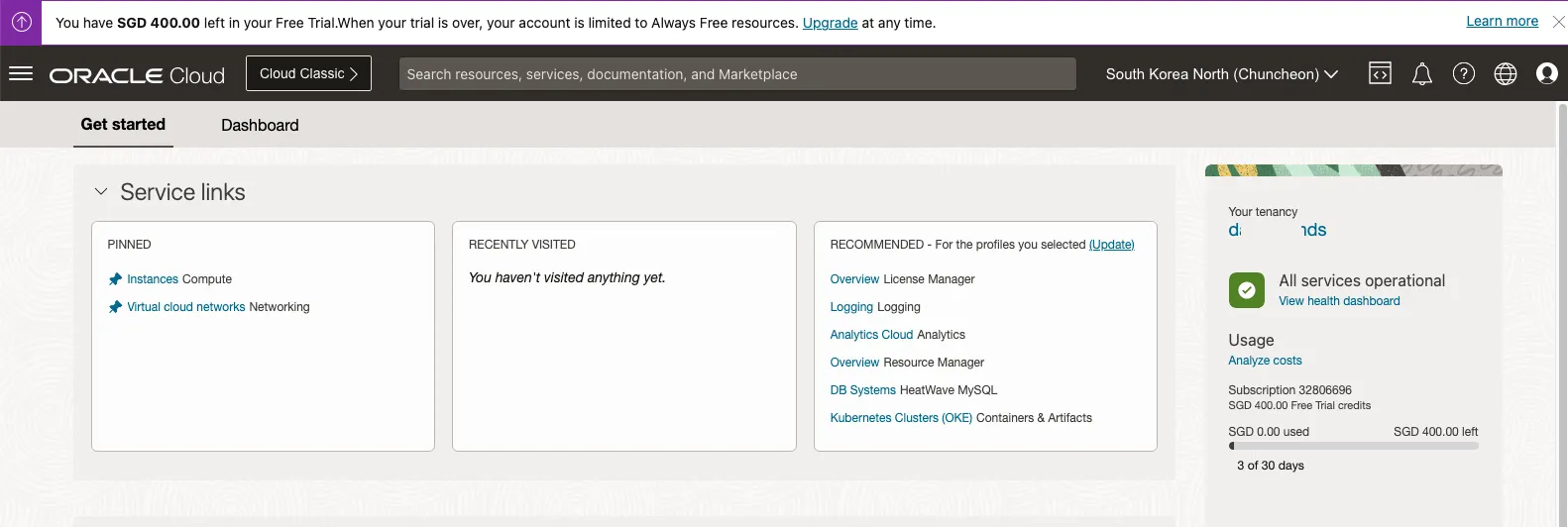Click the Upgrade link in banner
Viewport: 1568px width, 527px height.
click(x=830, y=23)
